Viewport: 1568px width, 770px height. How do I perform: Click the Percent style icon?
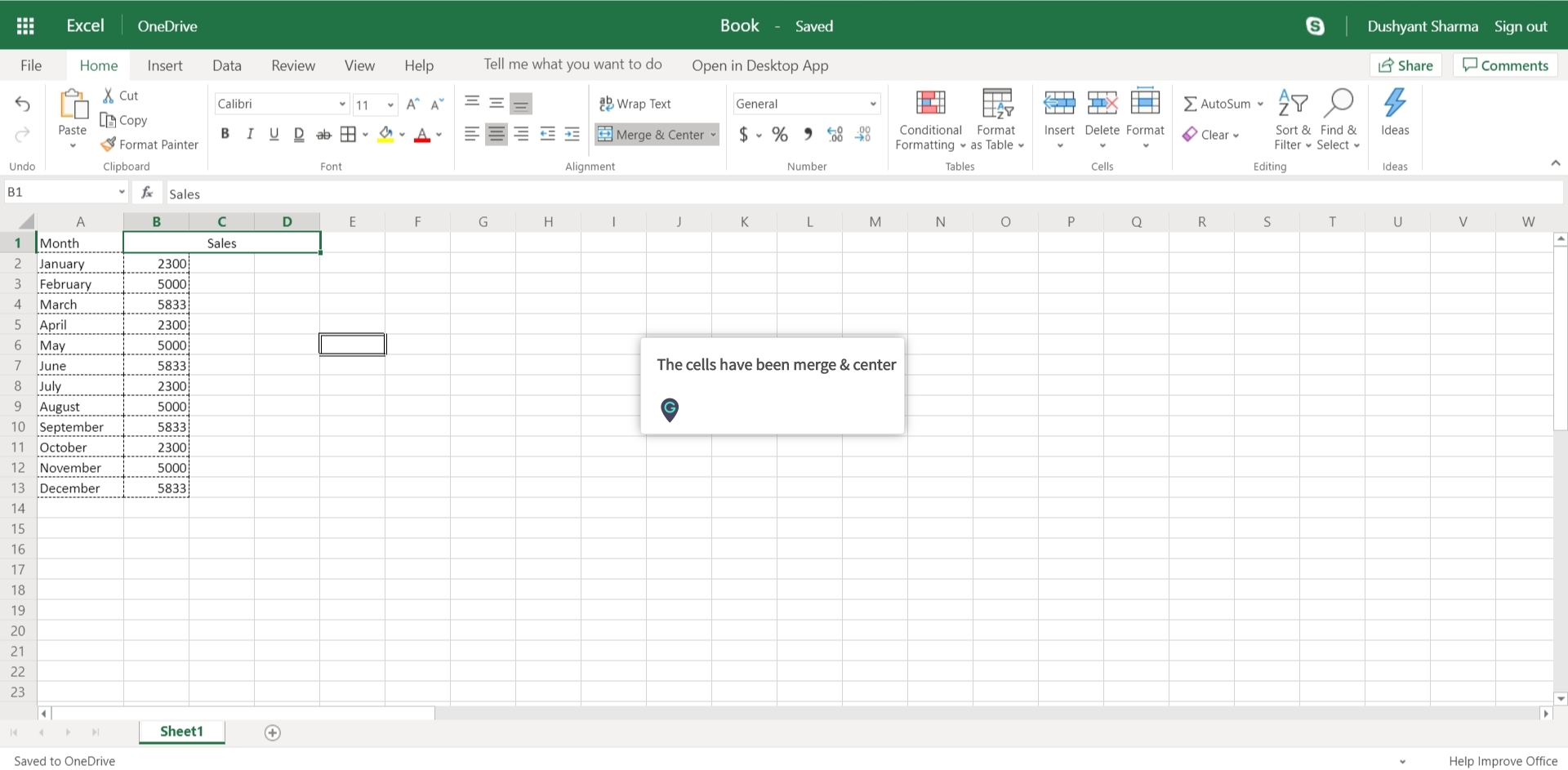[x=780, y=135]
